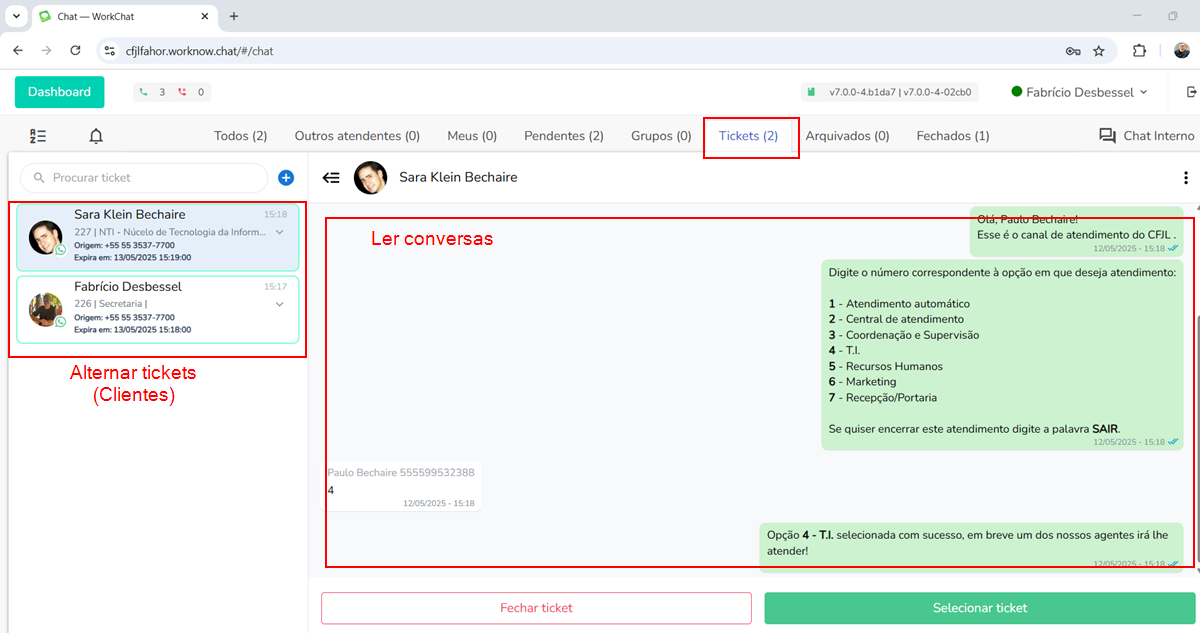This screenshot has height=633, width=1200.
Task: Open Chat Interno panel
Action: pyautogui.click(x=1146, y=136)
